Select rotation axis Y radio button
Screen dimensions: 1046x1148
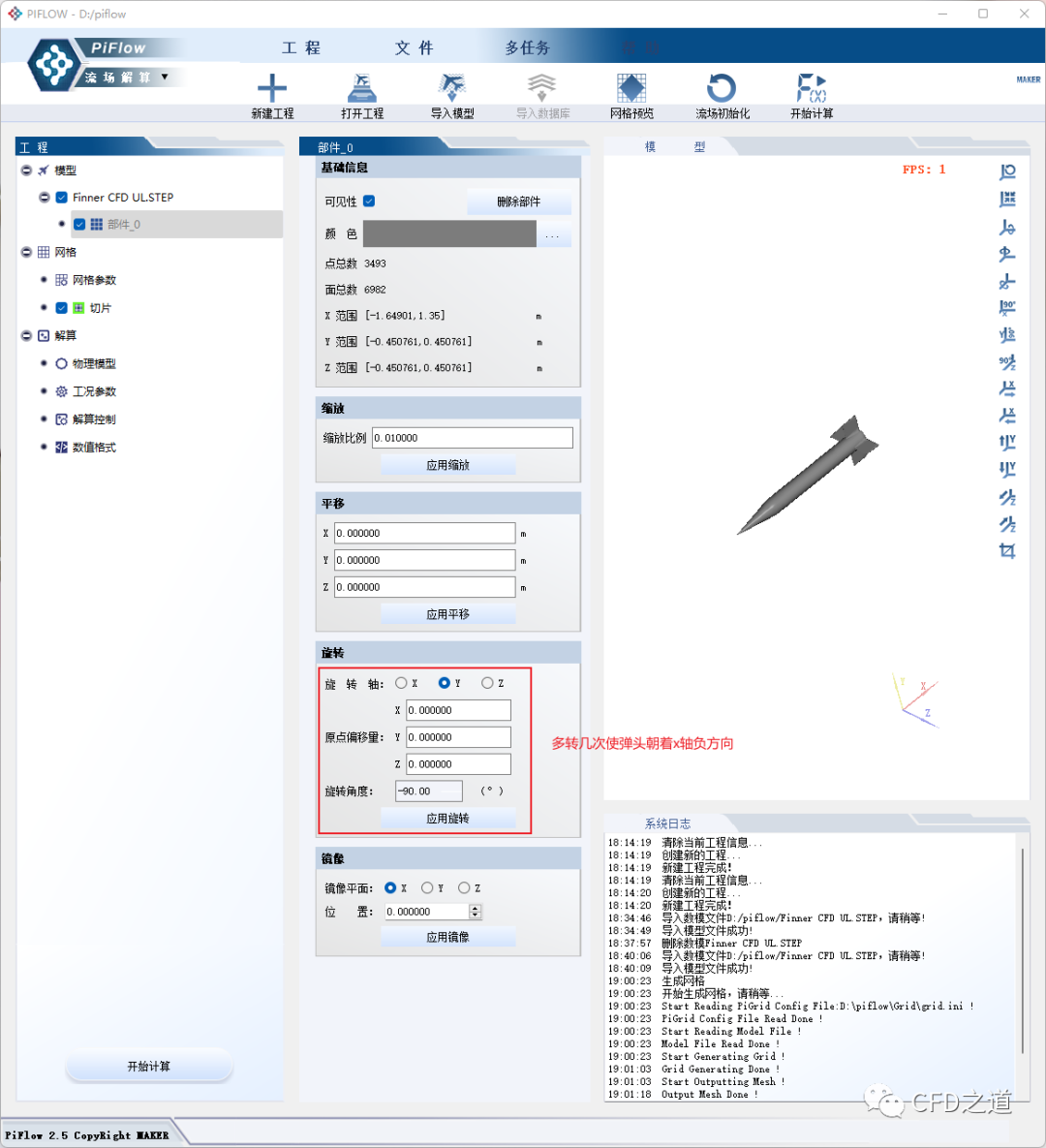coord(444,682)
